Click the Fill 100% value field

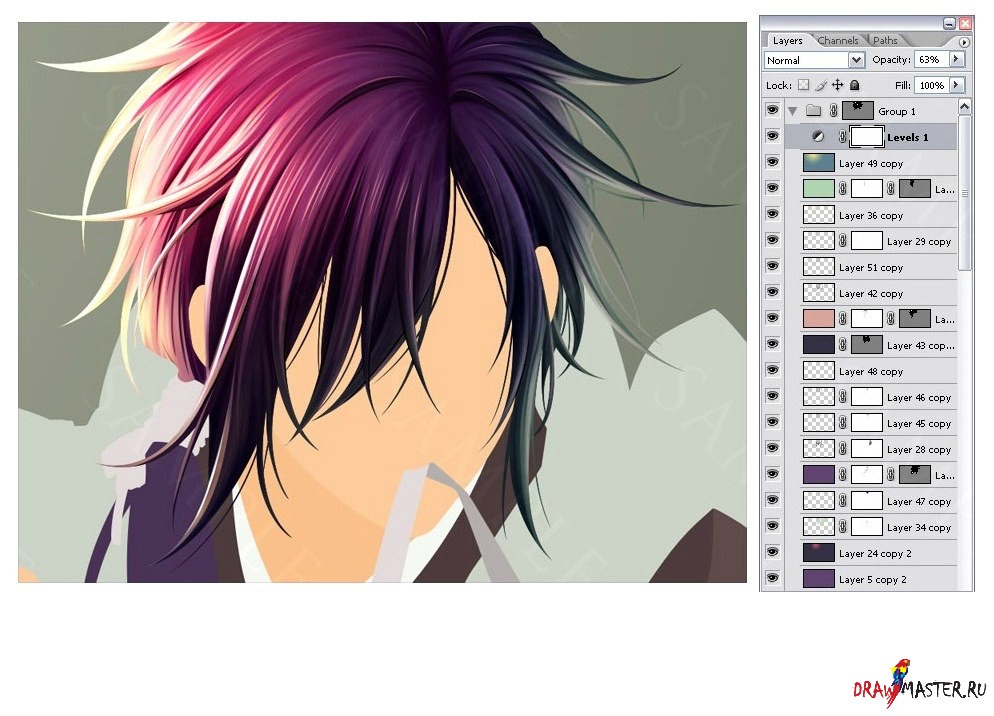(x=932, y=85)
